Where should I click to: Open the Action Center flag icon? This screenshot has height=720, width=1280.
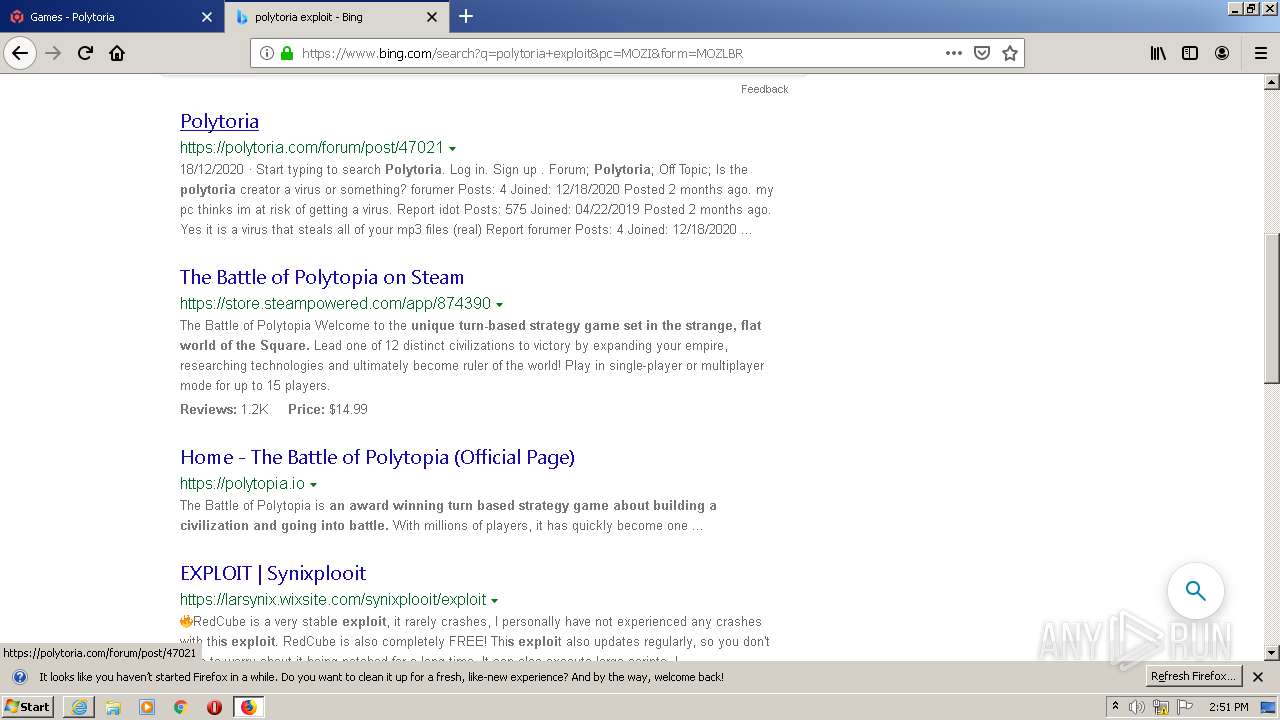(x=1185, y=707)
